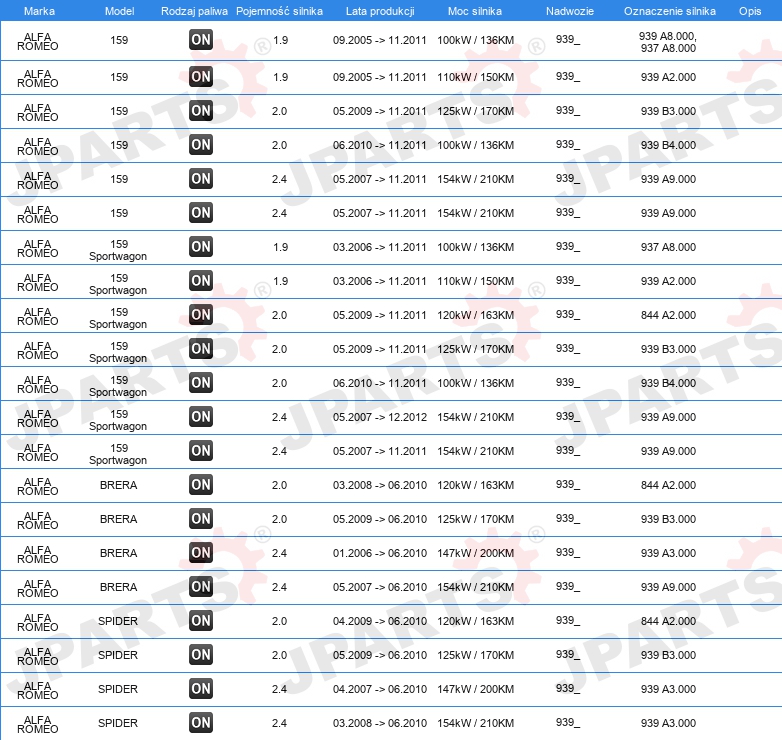Click ON icon in BRERA 120kW/163KM row
This screenshot has width=782, height=740.
pos(201,485)
